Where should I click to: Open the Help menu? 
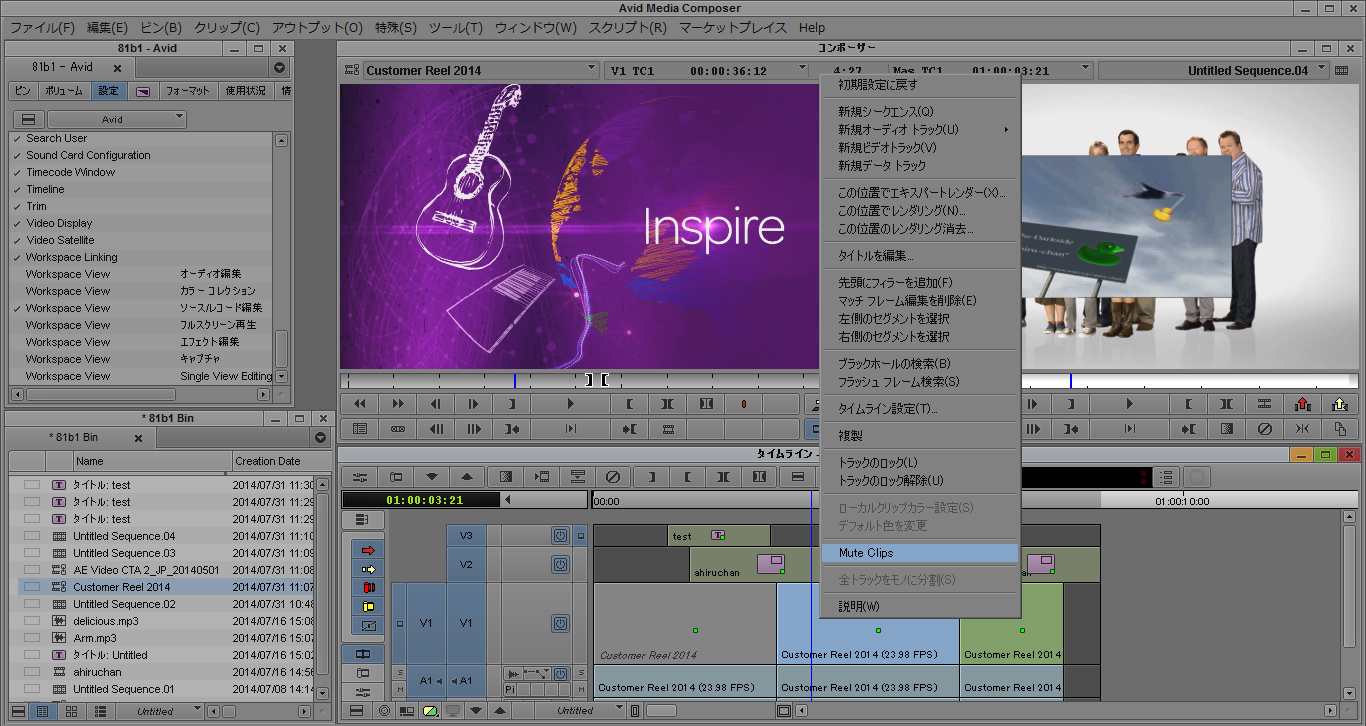coord(812,28)
